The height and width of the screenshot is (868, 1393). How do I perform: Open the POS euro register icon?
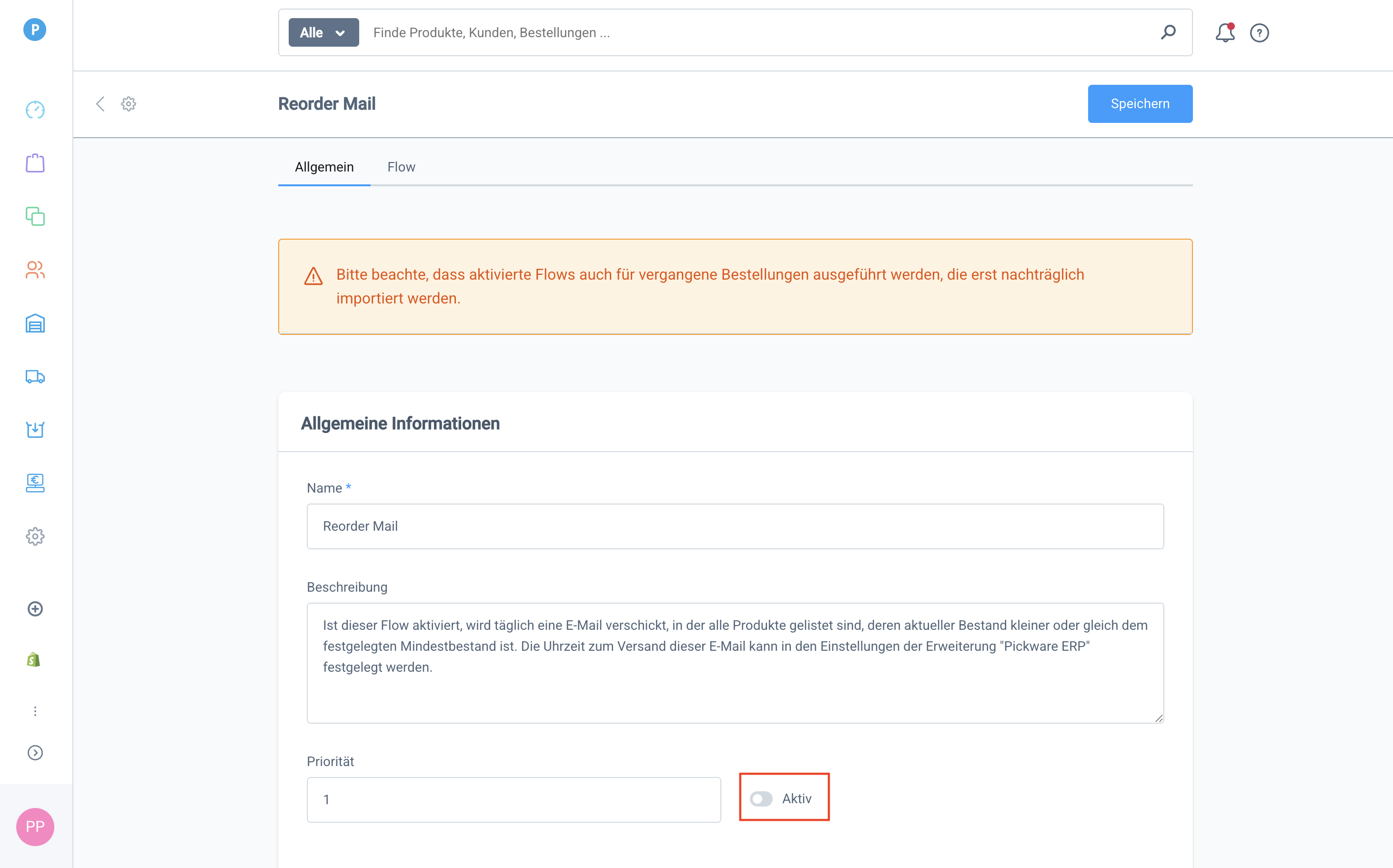[35, 483]
